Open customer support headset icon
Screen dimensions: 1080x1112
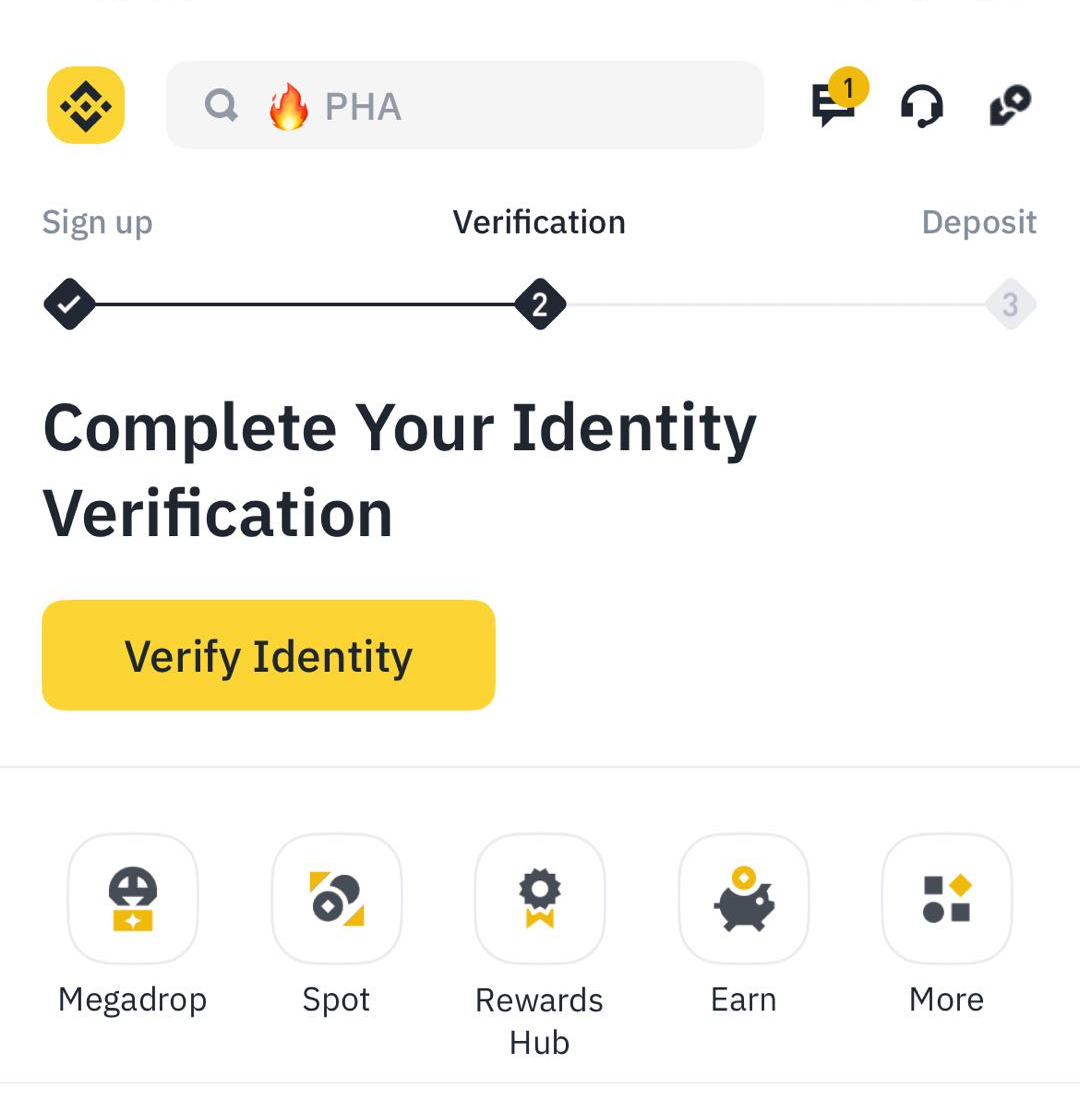[x=921, y=106]
